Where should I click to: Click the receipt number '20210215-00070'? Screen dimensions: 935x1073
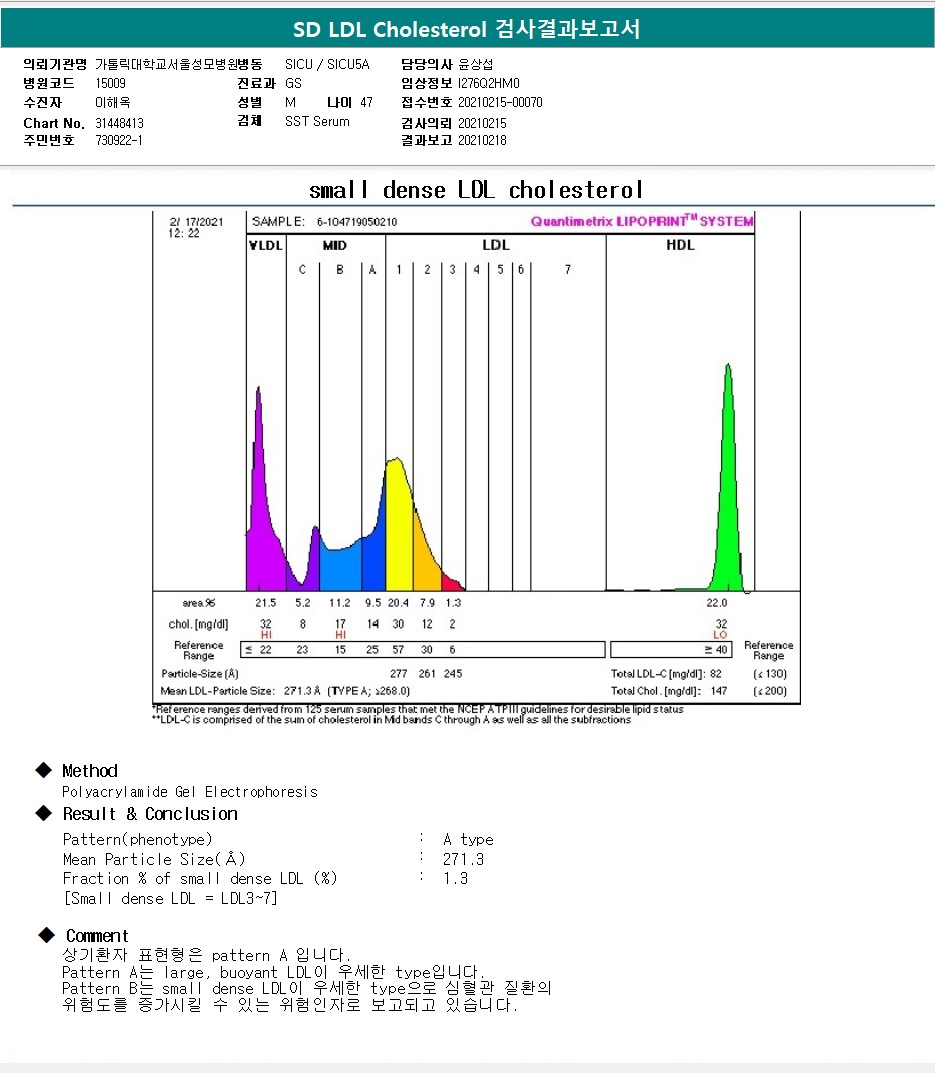pyautogui.click(x=500, y=103)
